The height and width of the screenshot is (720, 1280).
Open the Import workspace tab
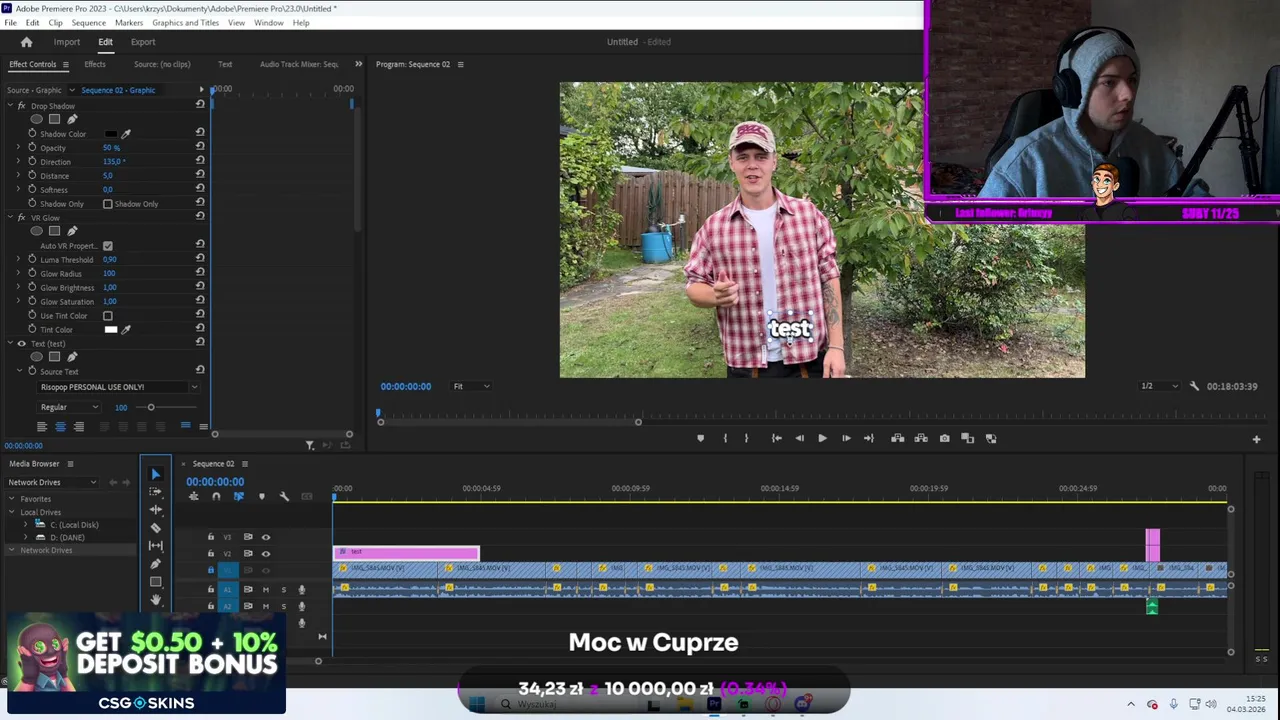pyautogui.click(x=67, y=42)
